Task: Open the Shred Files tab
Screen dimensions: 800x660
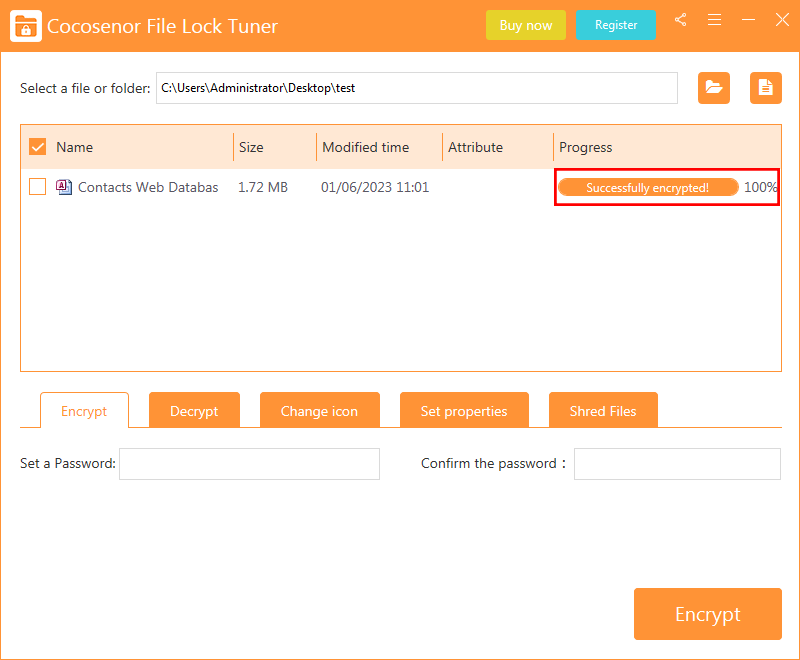Action: click(603, 410)
